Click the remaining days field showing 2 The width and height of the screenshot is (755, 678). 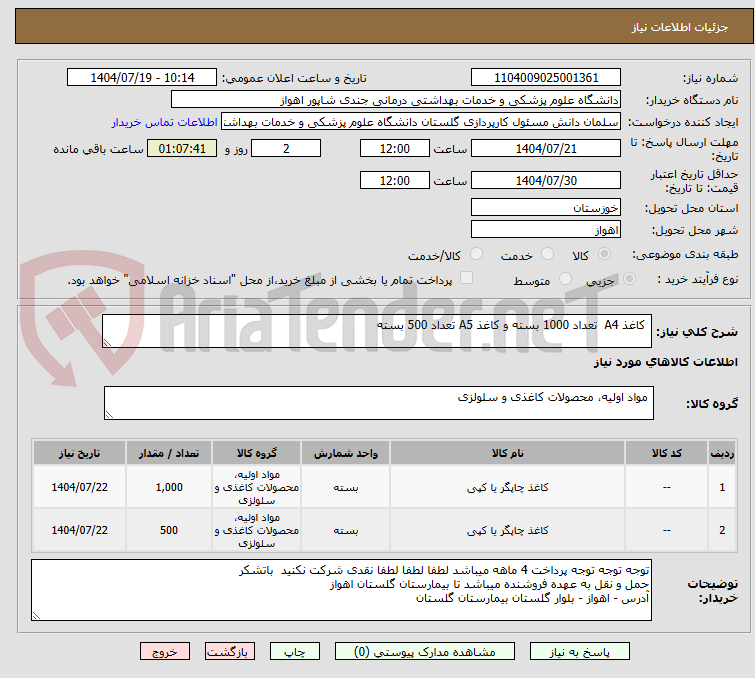point(286,148)
